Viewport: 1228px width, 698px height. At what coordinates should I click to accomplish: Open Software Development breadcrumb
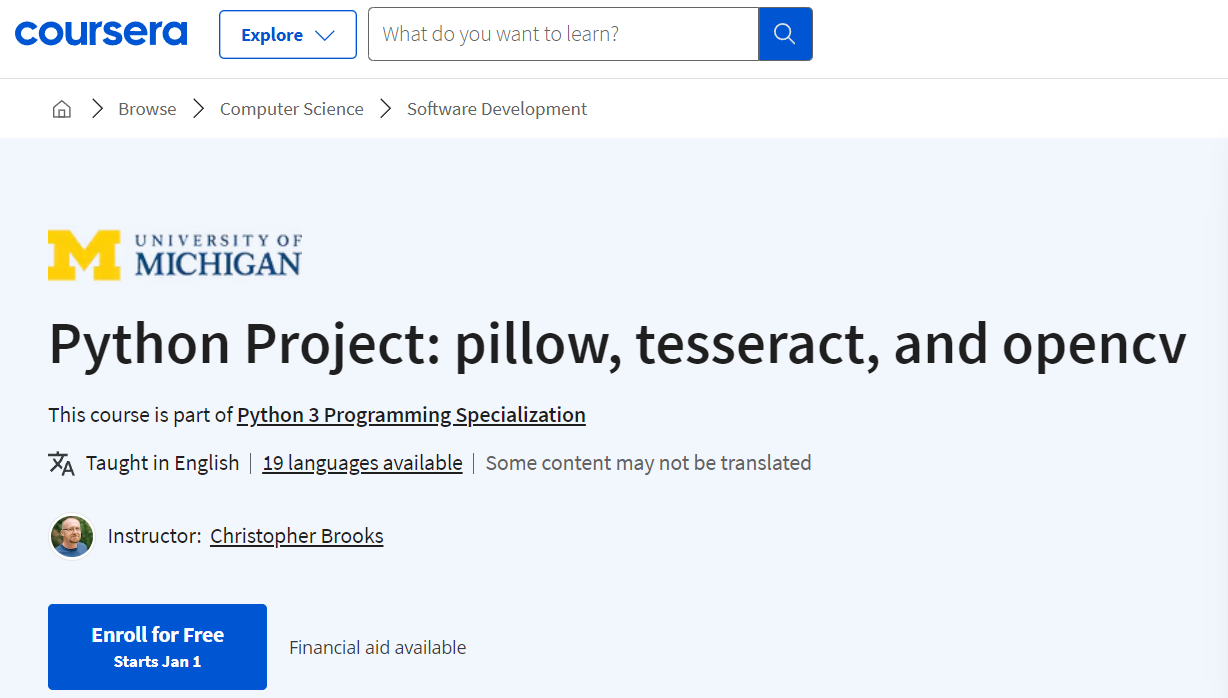[497, 109]
